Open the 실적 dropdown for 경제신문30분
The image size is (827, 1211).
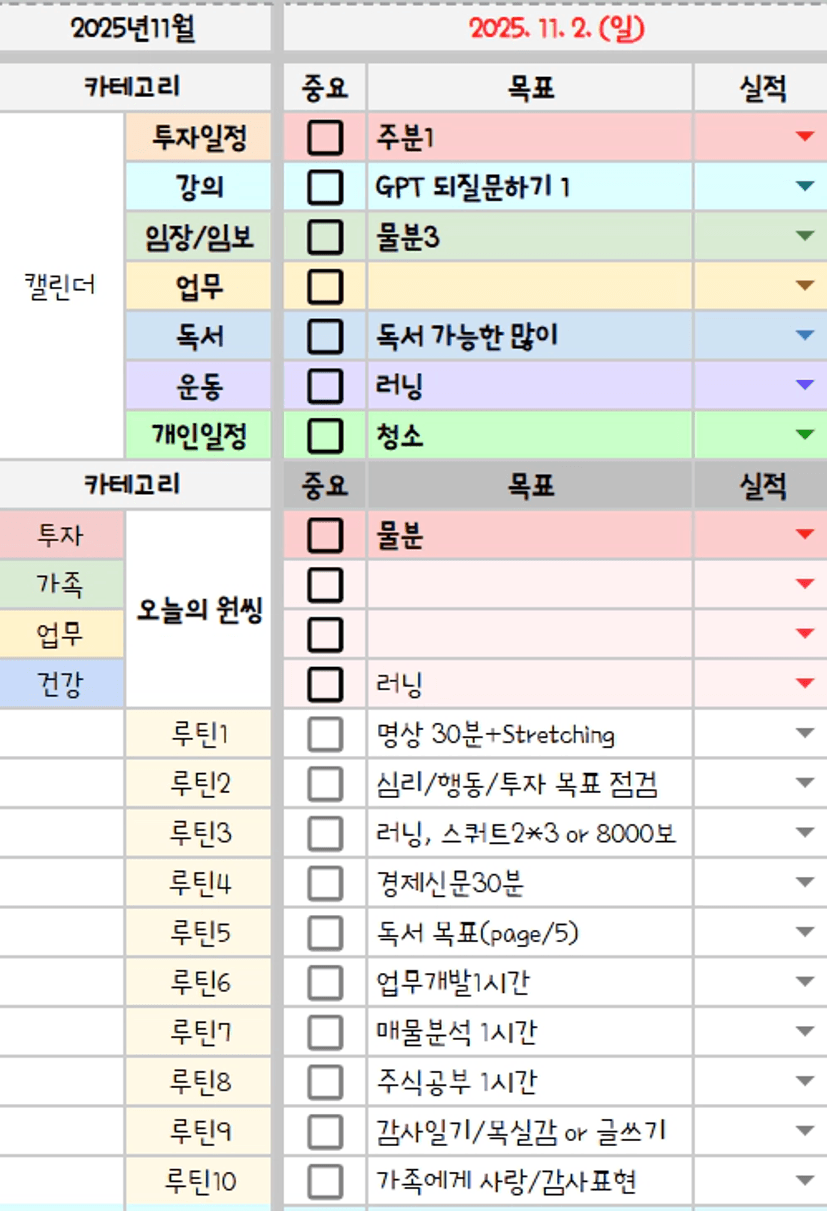coord(805,884)
